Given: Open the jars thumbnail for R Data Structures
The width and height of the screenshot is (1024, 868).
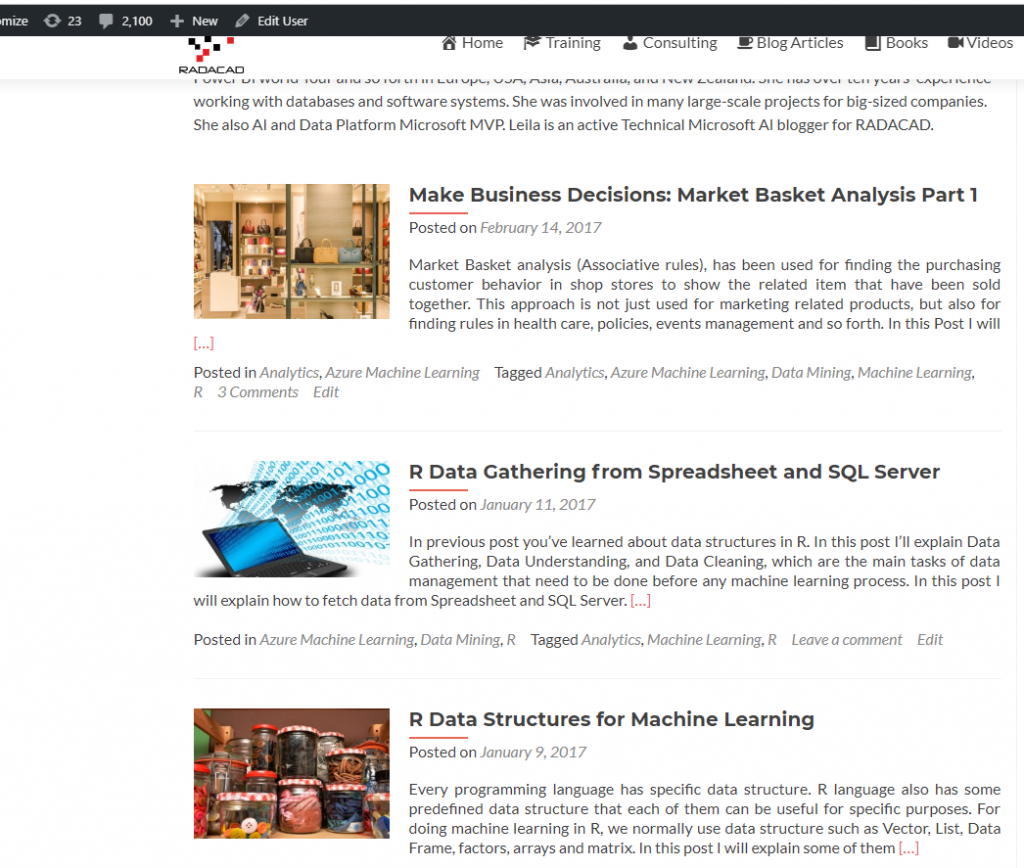Looking at the screenshot, I should click(x=291, y=773).
